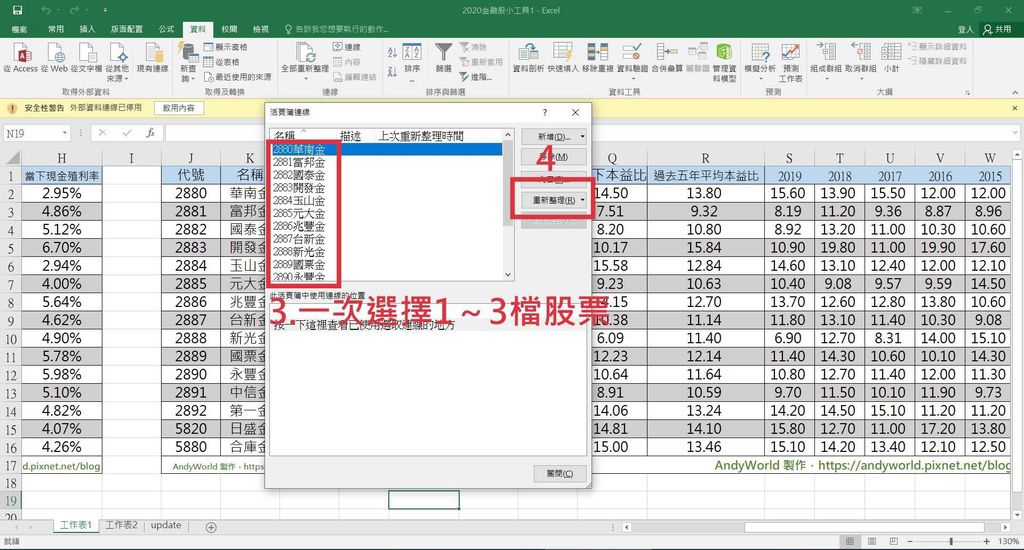The image size is (1024, 550).
Task: Sort descending with the Z-A icon
Action: (x=392, y=71)
